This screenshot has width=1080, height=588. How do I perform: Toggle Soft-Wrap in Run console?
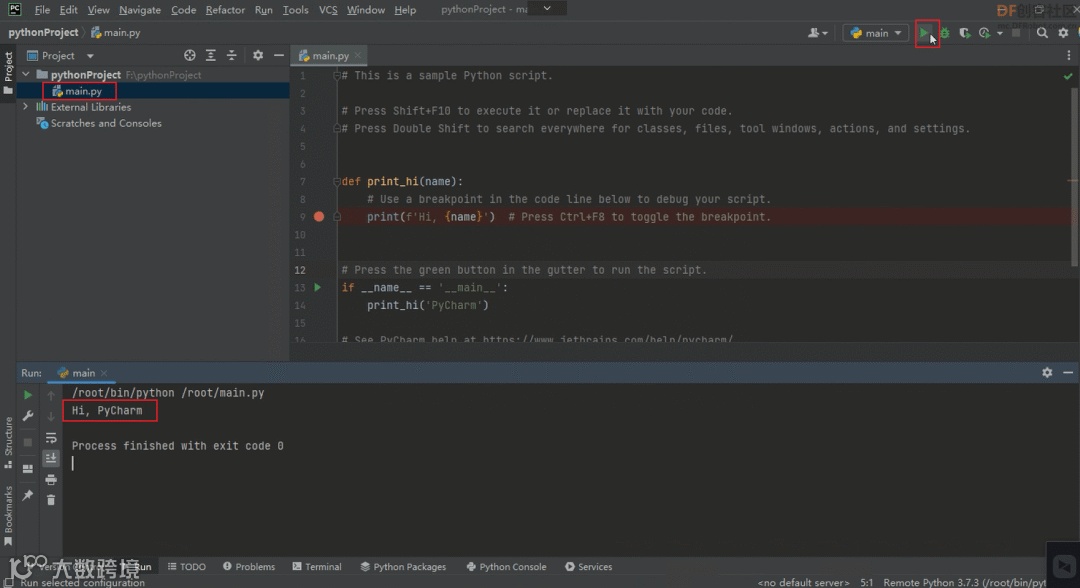tap(51, 438)
